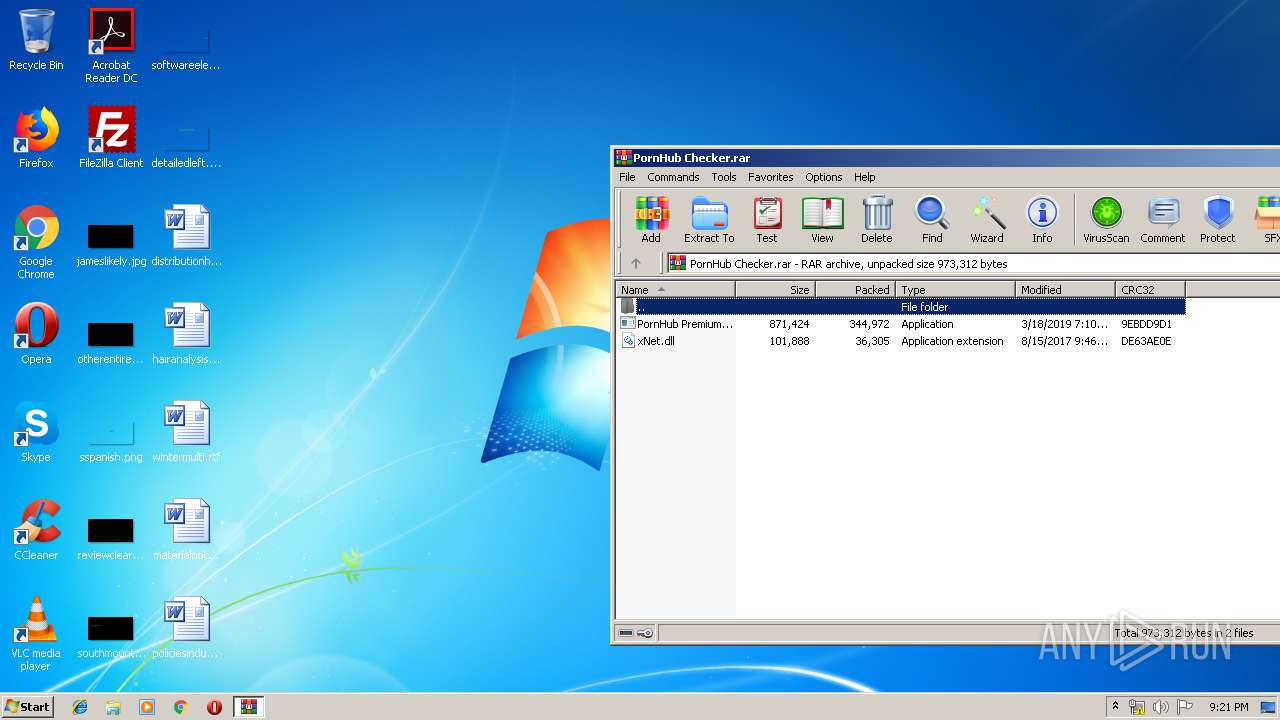Screen dimensions: 1280x720
Task: Click the Comment toolbar icon
Action: coord(1163,219)
